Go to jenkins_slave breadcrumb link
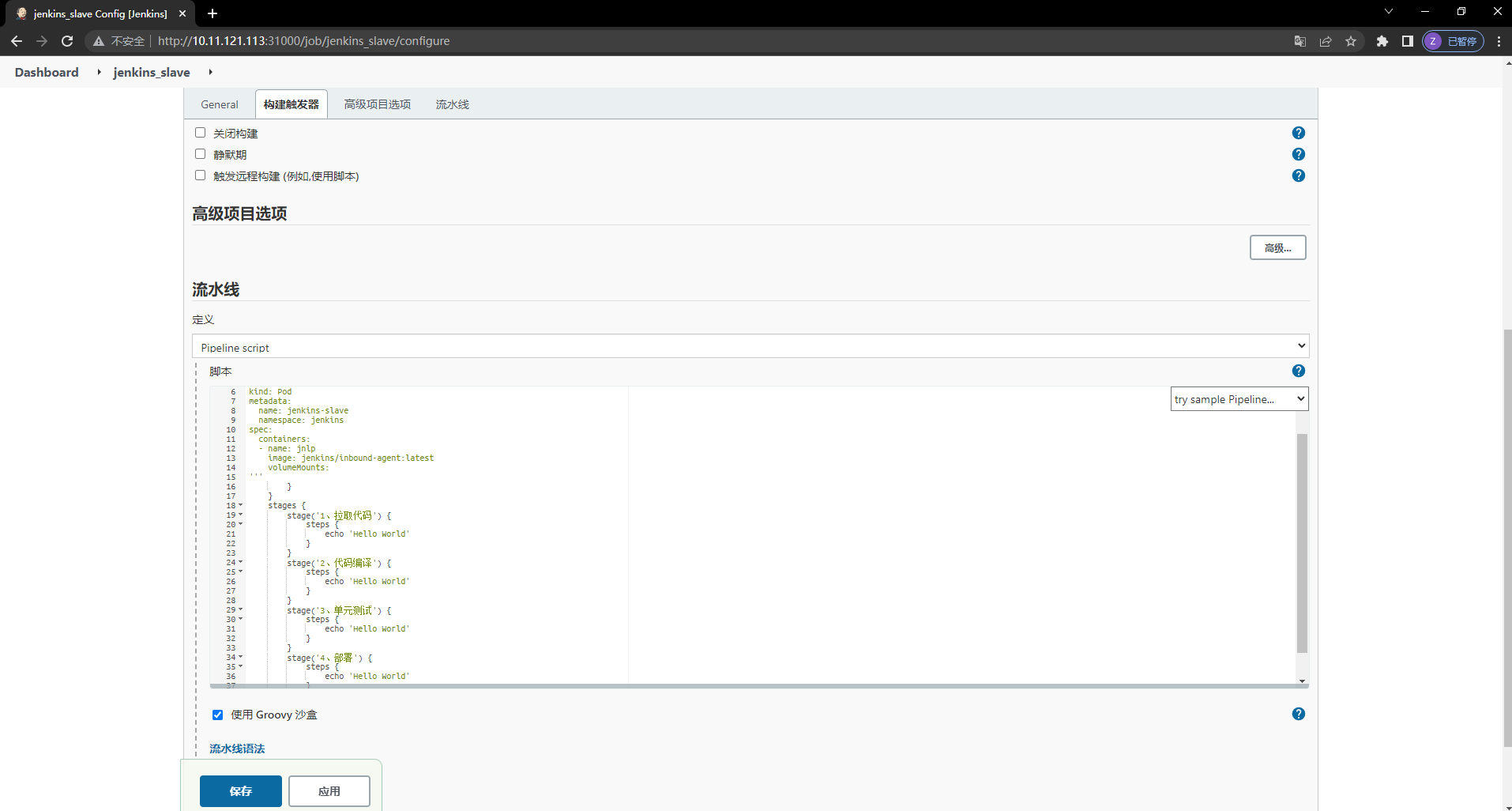The height and width of the screenshot is (811, 1512). (152, 72)
